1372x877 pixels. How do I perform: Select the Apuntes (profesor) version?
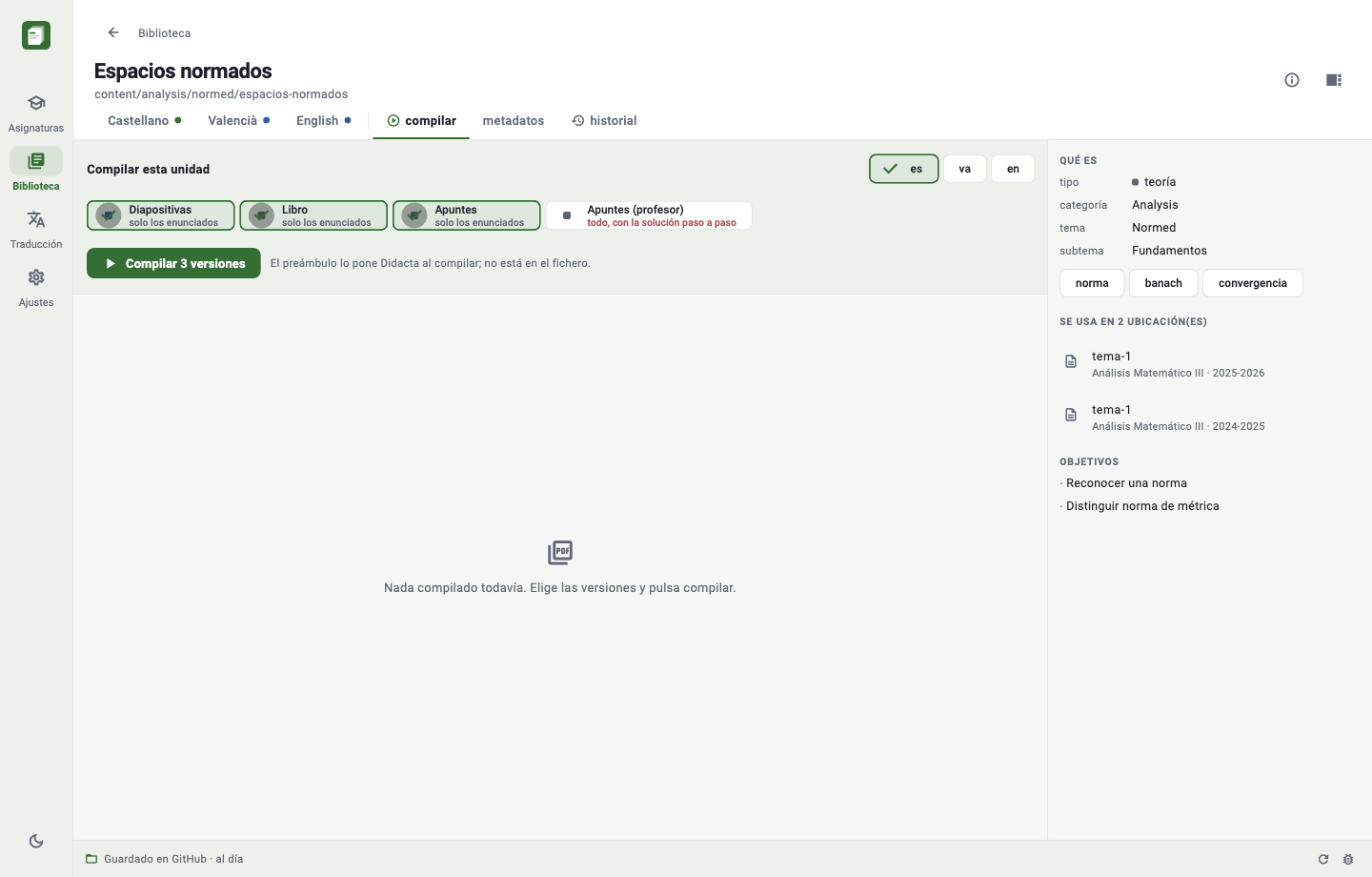point(649,215)
